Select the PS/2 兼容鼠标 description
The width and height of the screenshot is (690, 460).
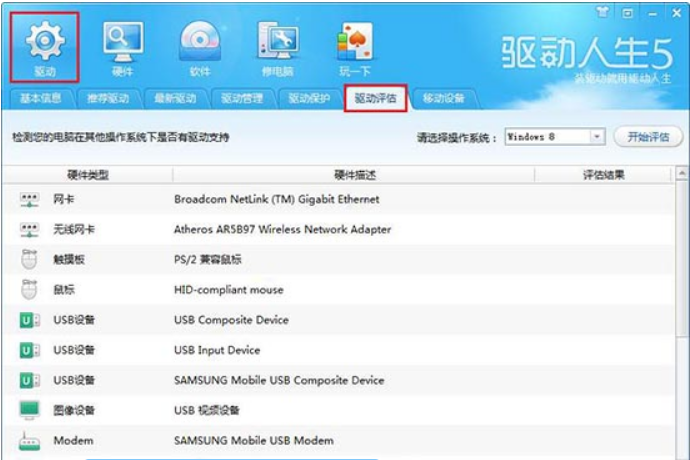point(208,260)
